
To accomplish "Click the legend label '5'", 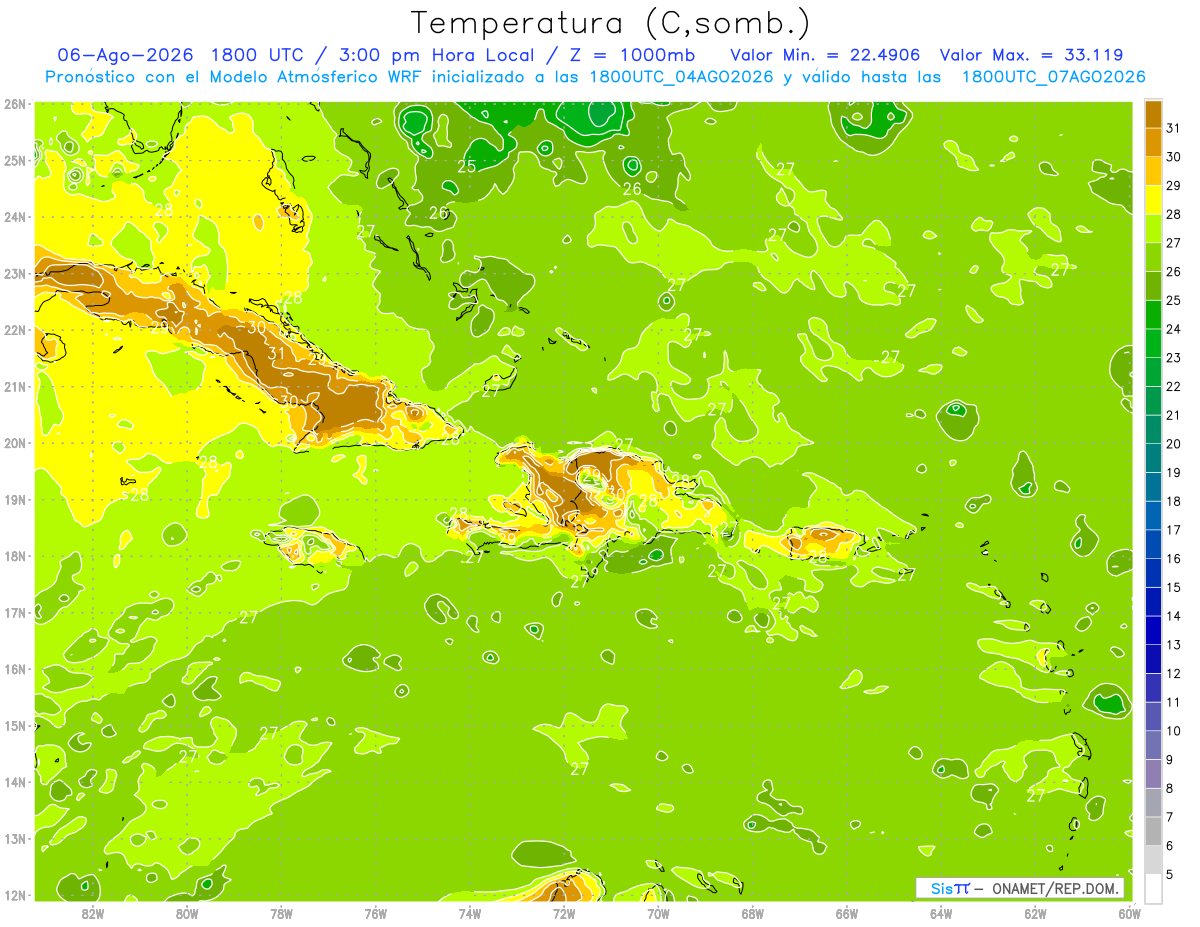I will click(x=1170, y=874).
